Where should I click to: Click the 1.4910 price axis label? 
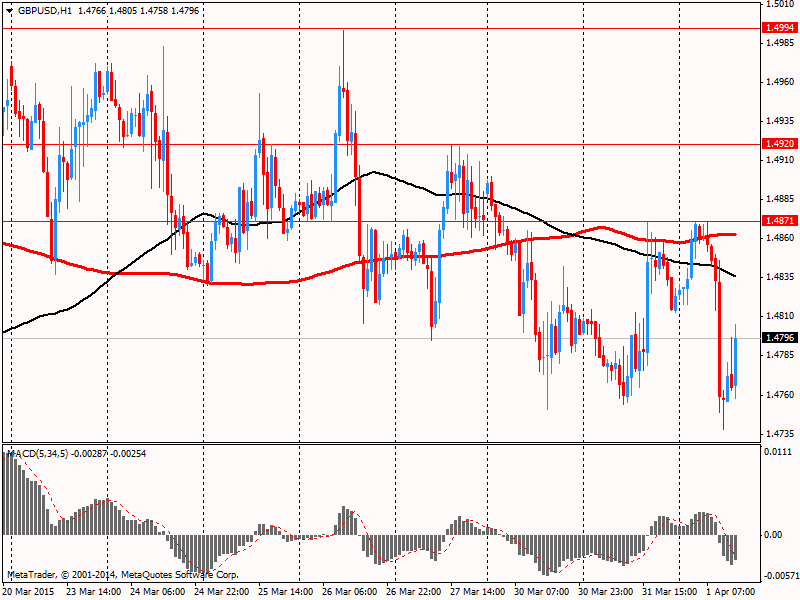780,160
